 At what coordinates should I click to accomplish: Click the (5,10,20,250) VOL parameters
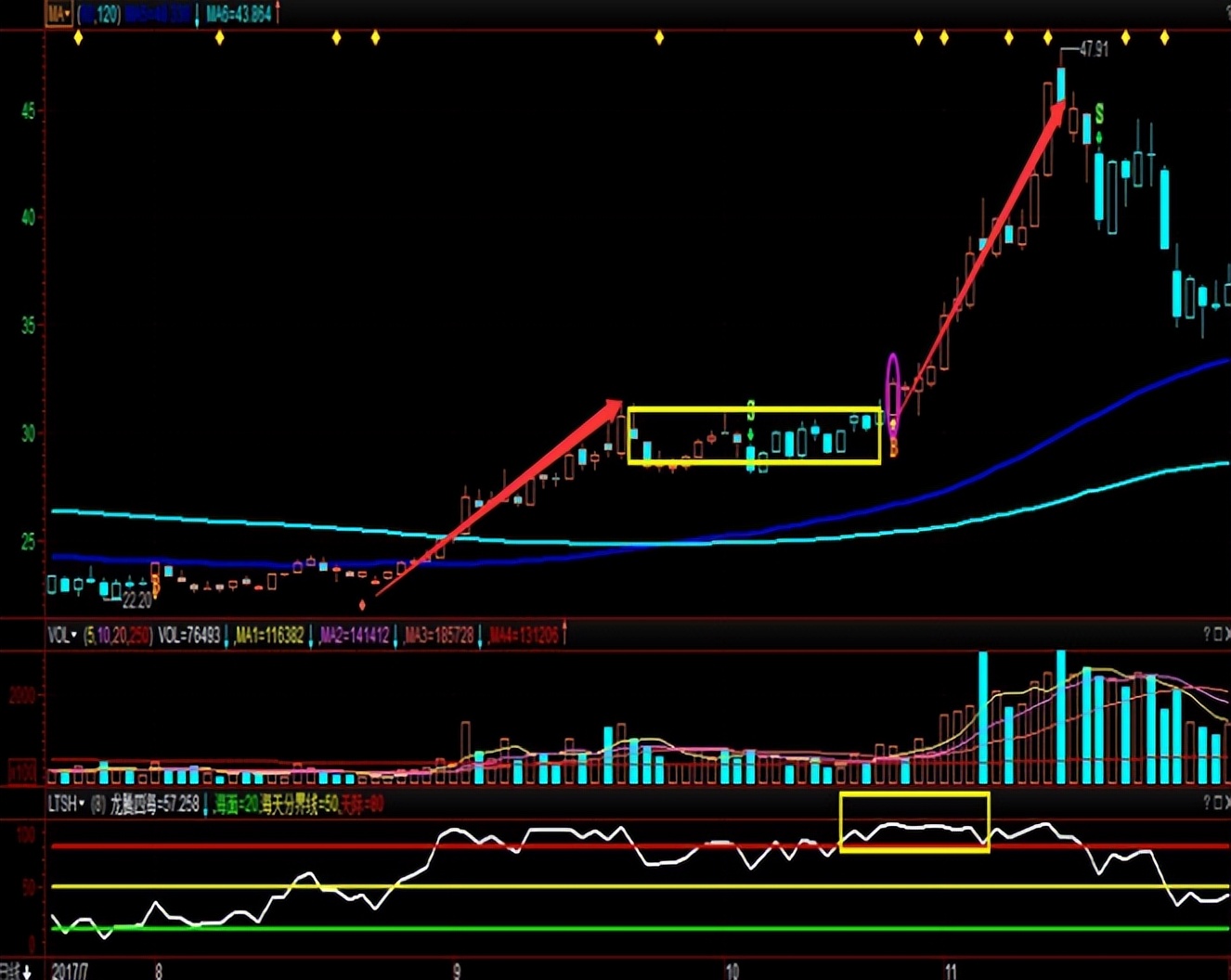click(x=117, y=636)
